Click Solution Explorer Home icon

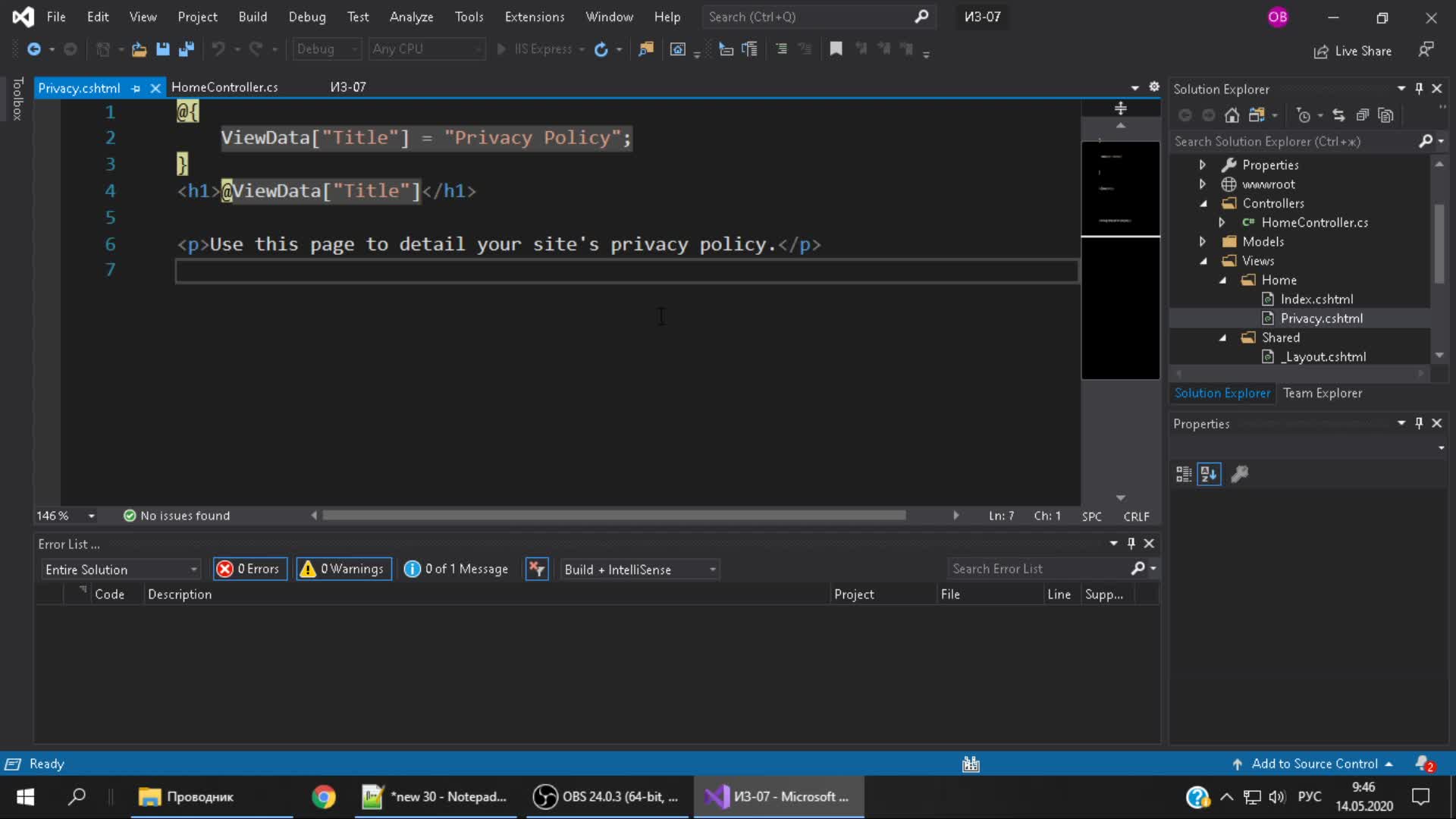pos(1232,115)
